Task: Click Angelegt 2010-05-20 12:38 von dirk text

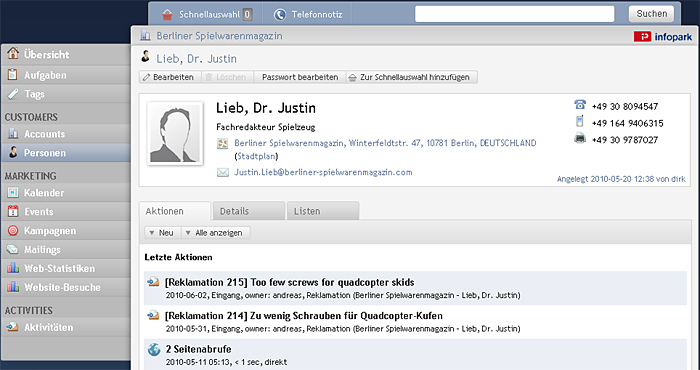Action: click(621, 179)
